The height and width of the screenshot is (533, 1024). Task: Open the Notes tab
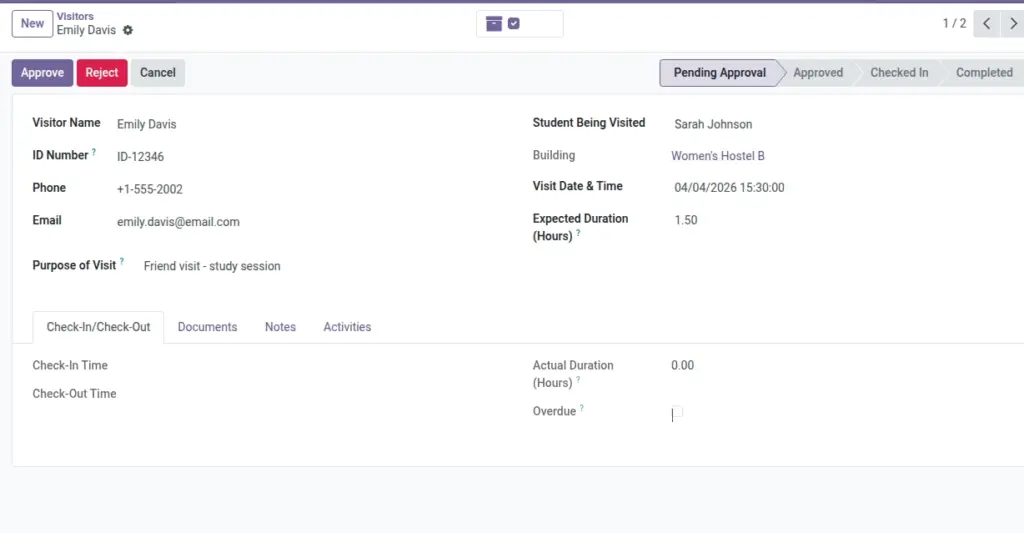point(280,327)
